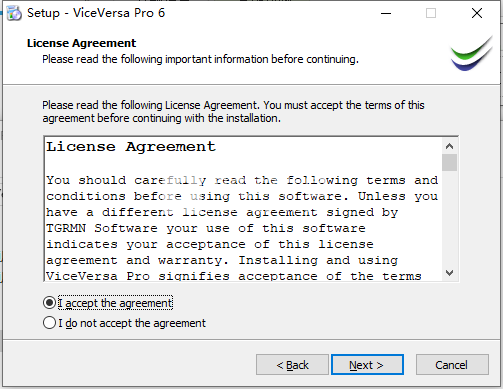Click the monospace "License Agreement" heading in text box

coord(131,147)
